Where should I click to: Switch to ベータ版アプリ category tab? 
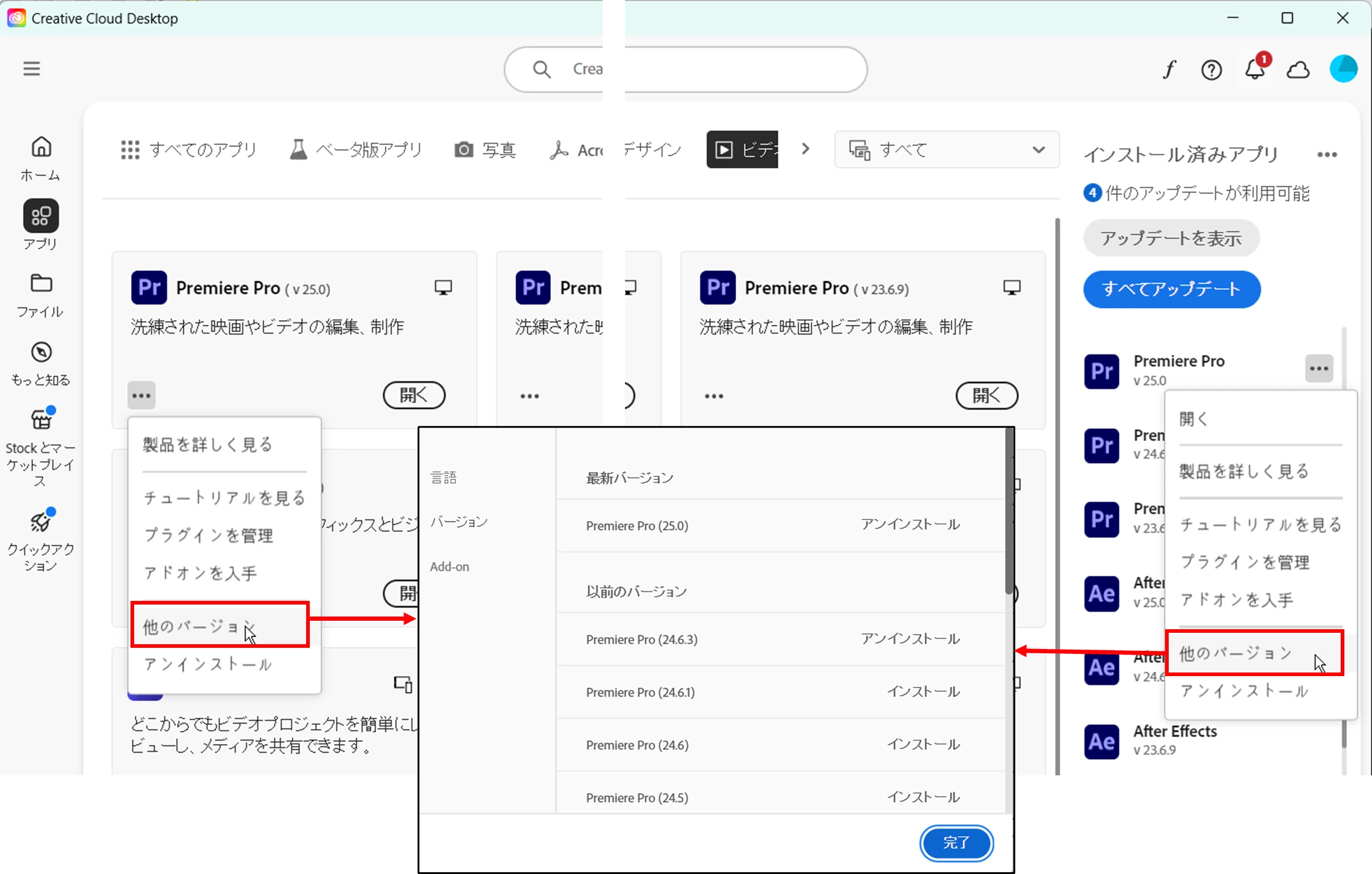click(356, 150)
